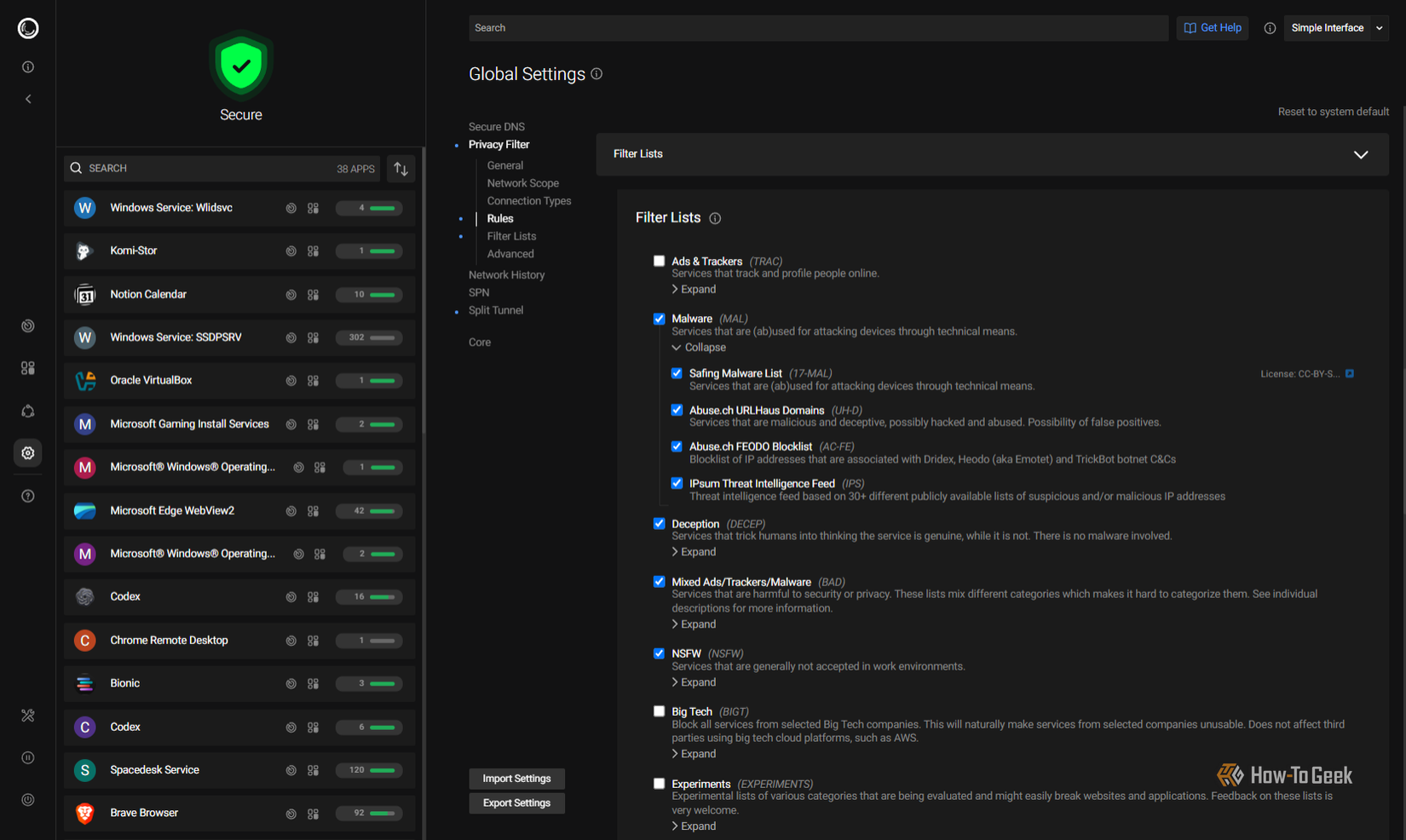The height and width of the screenshot is (840, 1406).
Task: Select Network Scope under Privacy Filter
Action: click(523, 183)
